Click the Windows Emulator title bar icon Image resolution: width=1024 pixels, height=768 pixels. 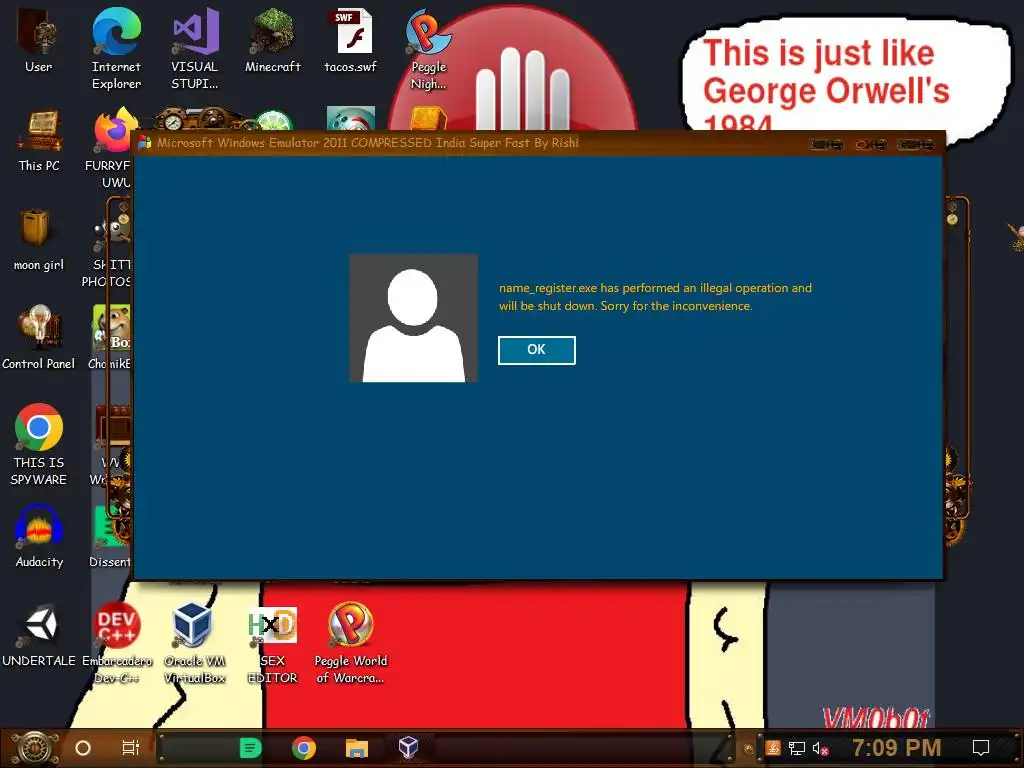point(144,142)
